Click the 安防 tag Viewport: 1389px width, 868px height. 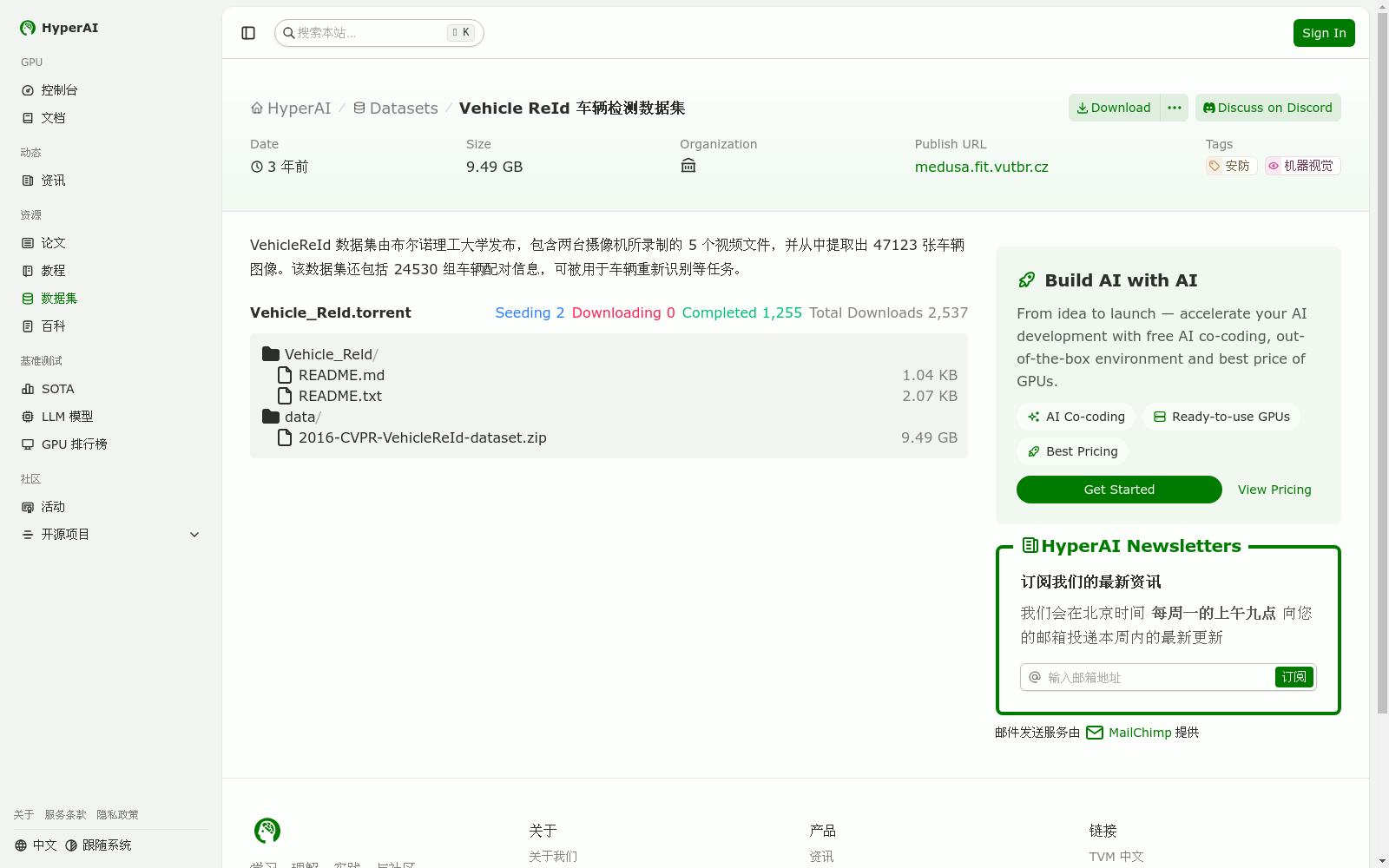pyautogui.click(x=1231, y=166)
